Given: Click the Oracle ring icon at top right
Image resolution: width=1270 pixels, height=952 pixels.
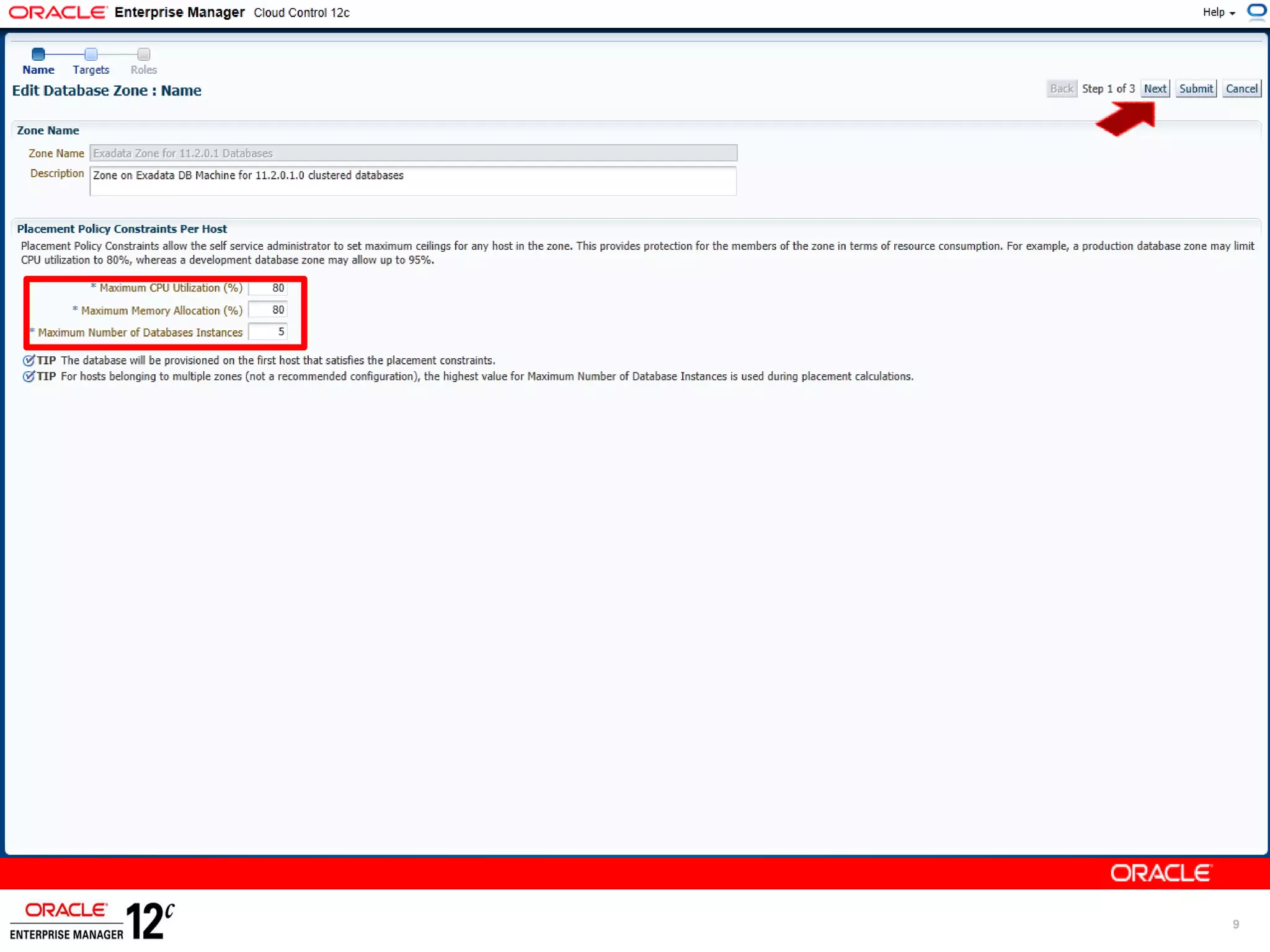Looking at the screenshot, I should [1256, 11].
